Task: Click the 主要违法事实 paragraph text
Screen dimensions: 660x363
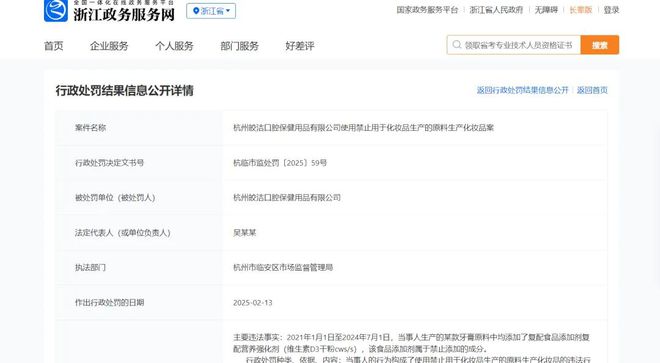Action: pyautogui.click(x=411, y=343)
